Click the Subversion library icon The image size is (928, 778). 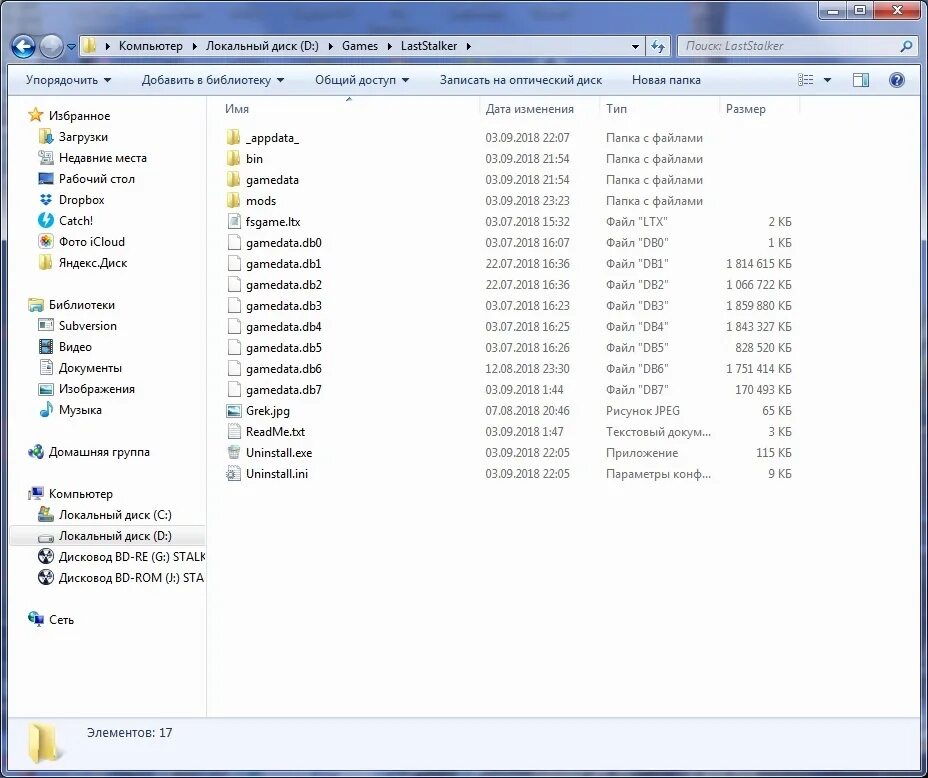point(46,325)
